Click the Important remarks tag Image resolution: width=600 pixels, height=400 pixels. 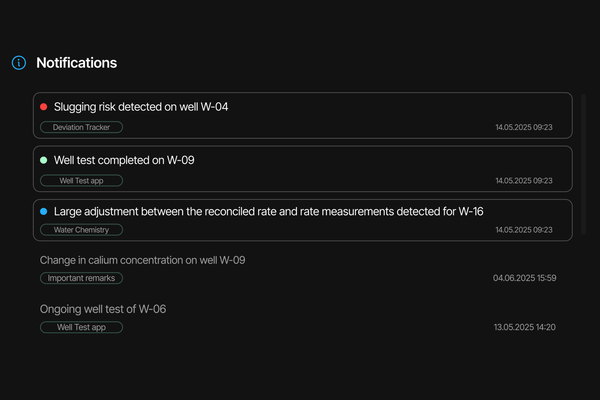coord(81,278)
